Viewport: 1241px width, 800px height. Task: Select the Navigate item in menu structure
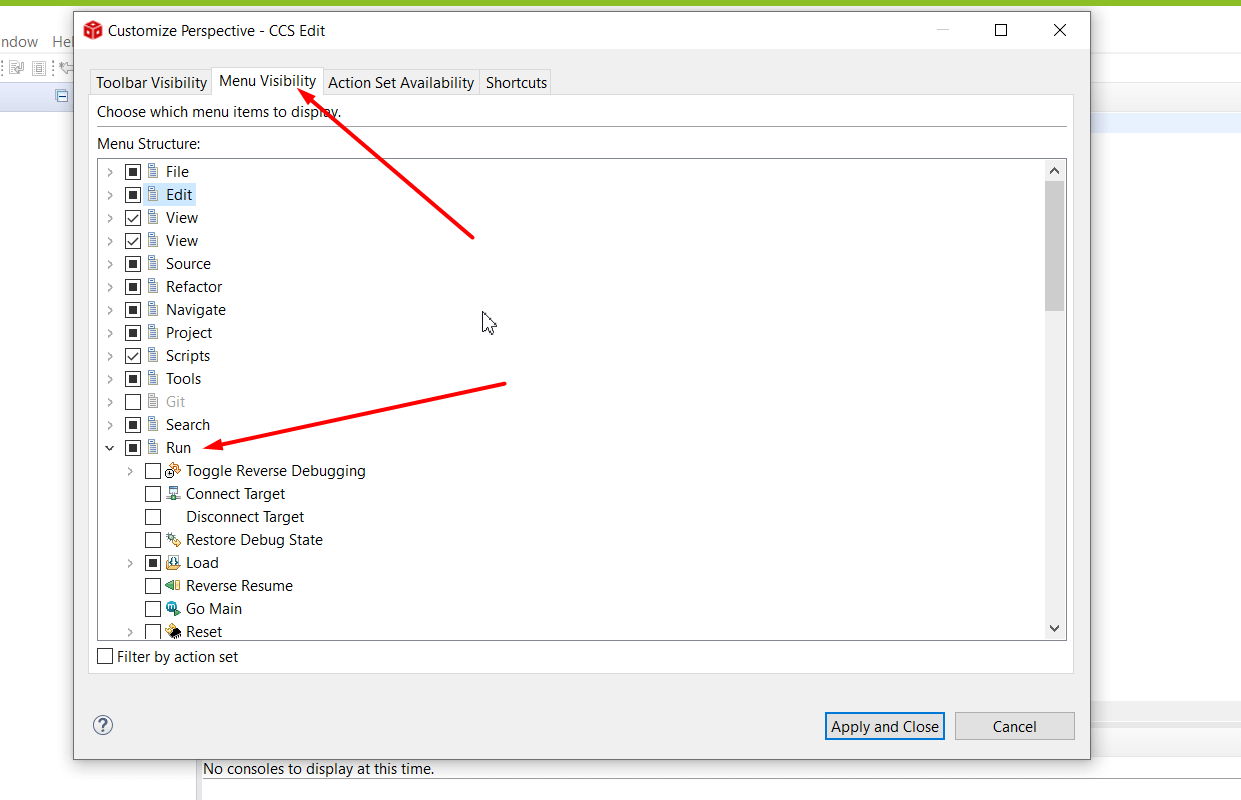195,310
